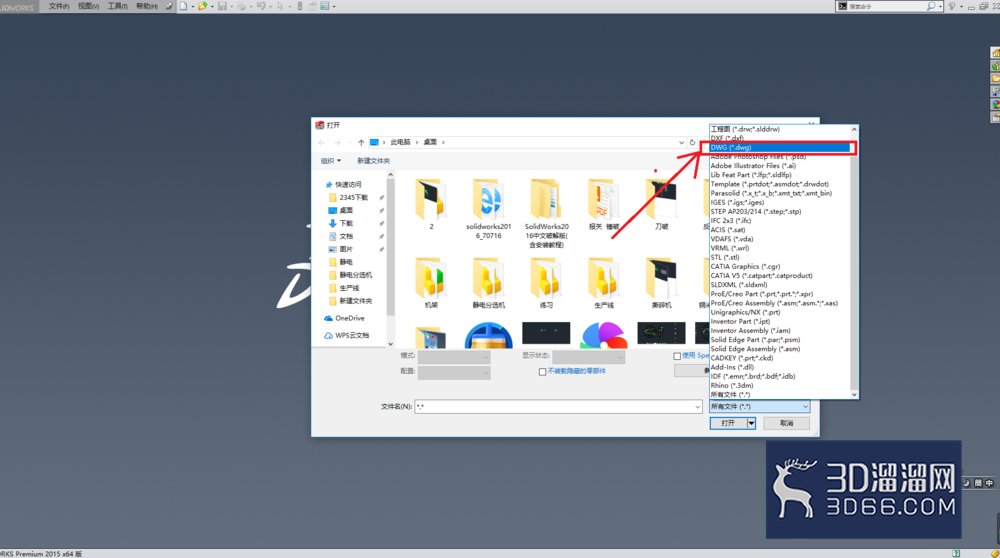Click the Refresh icon beside address bar
This screenshot has height=558, width=1000.
tap(693, 142)
